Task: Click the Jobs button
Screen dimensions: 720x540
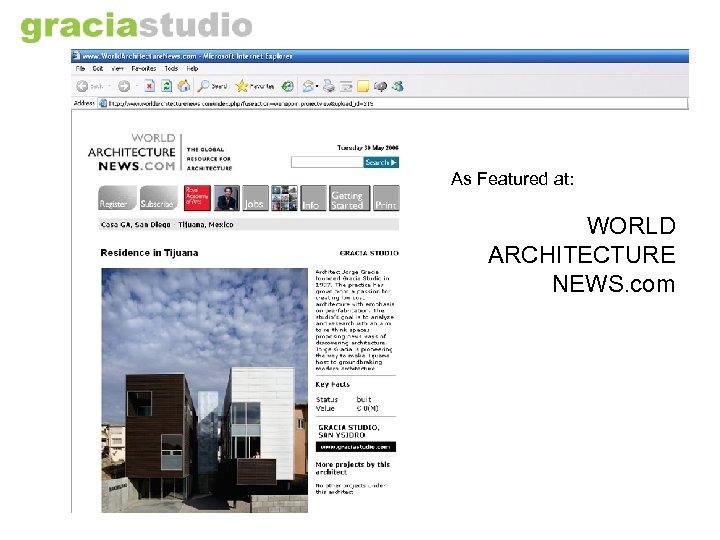Action: click(255, 198)
